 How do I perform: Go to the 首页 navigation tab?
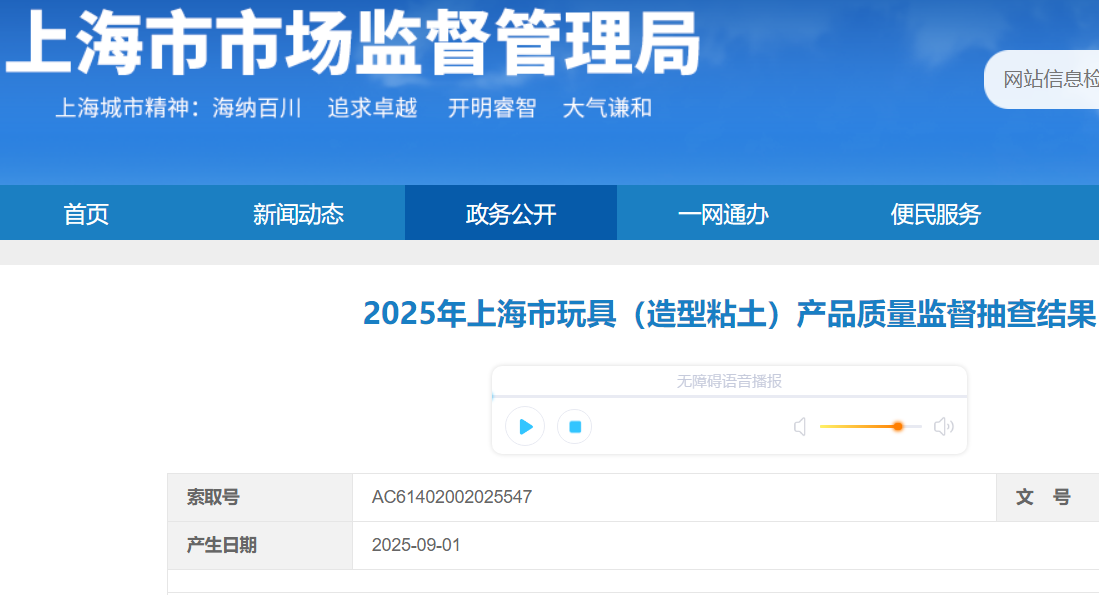[86, 213]
